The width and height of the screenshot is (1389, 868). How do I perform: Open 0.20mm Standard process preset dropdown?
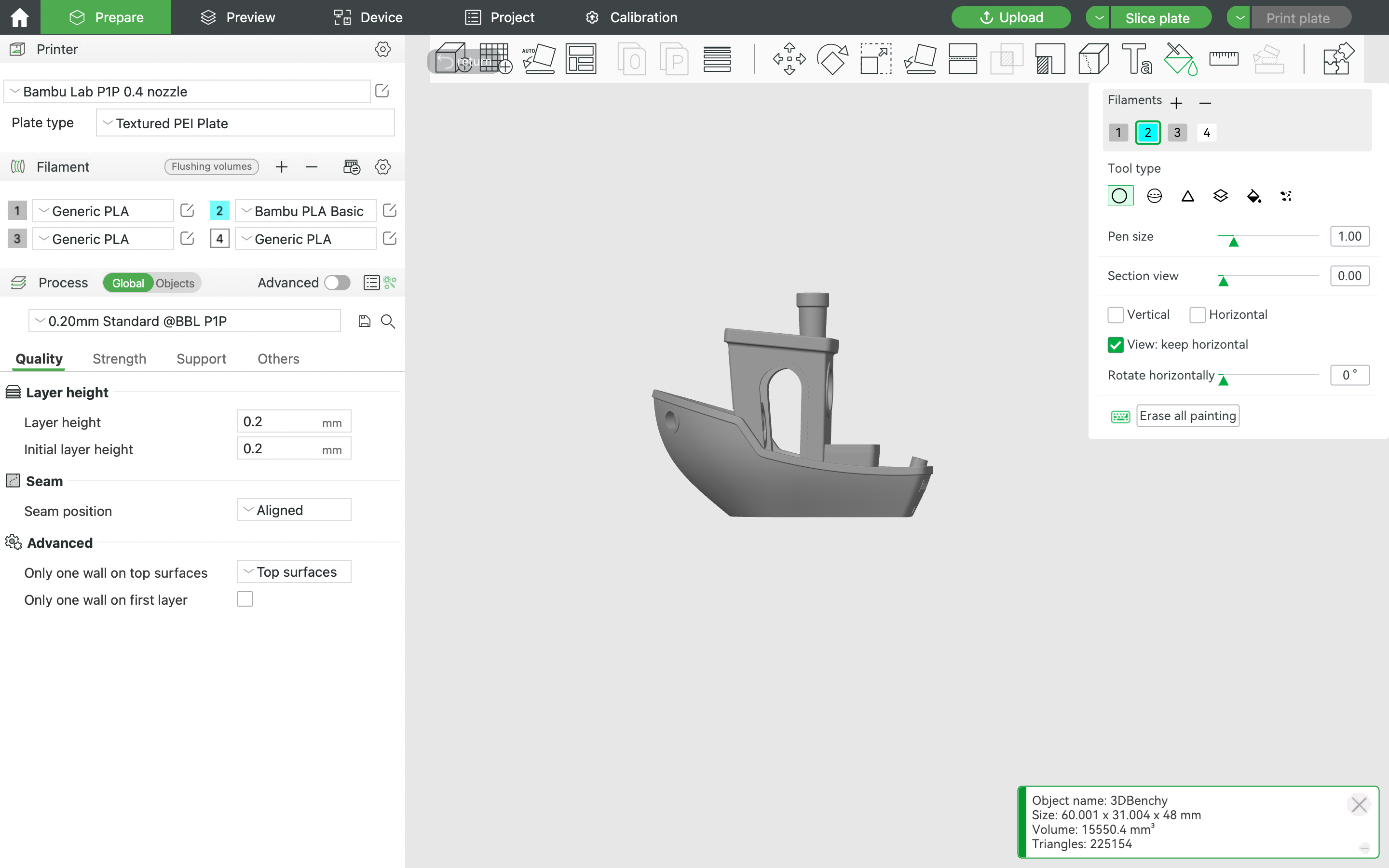[x=184, y=321]
